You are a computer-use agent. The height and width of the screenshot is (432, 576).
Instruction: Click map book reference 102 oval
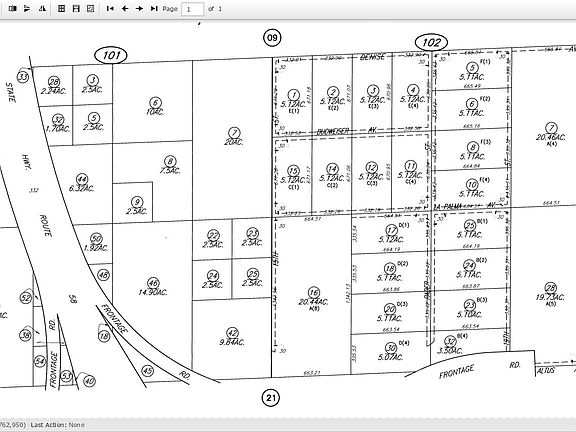(x=431, y=43)
